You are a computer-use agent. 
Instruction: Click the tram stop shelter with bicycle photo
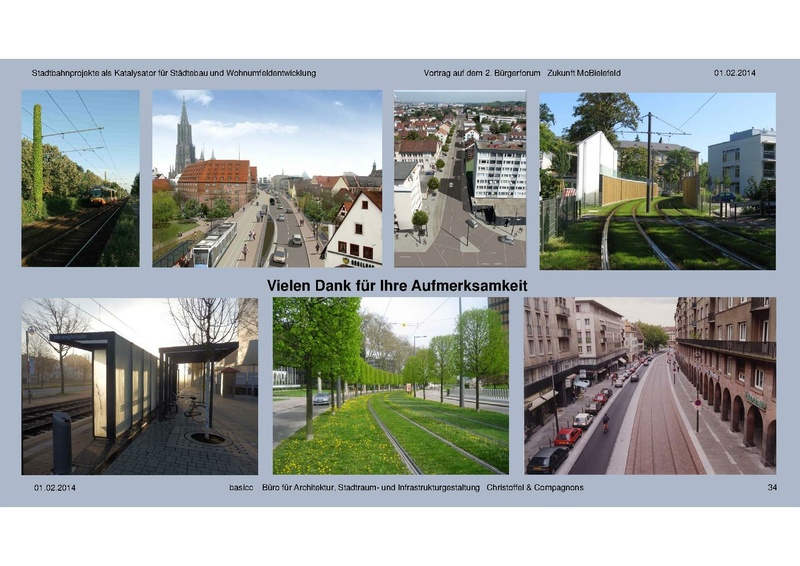pos(139,386)
